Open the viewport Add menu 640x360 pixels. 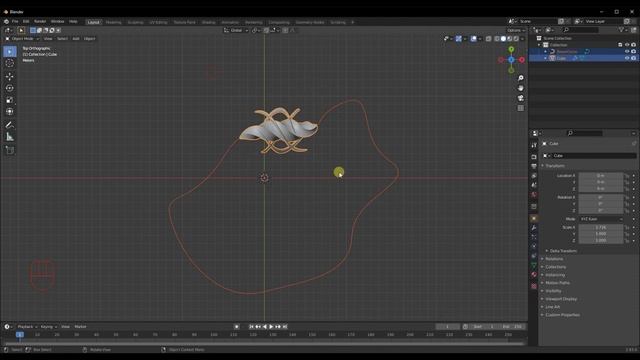coord(76,39)
